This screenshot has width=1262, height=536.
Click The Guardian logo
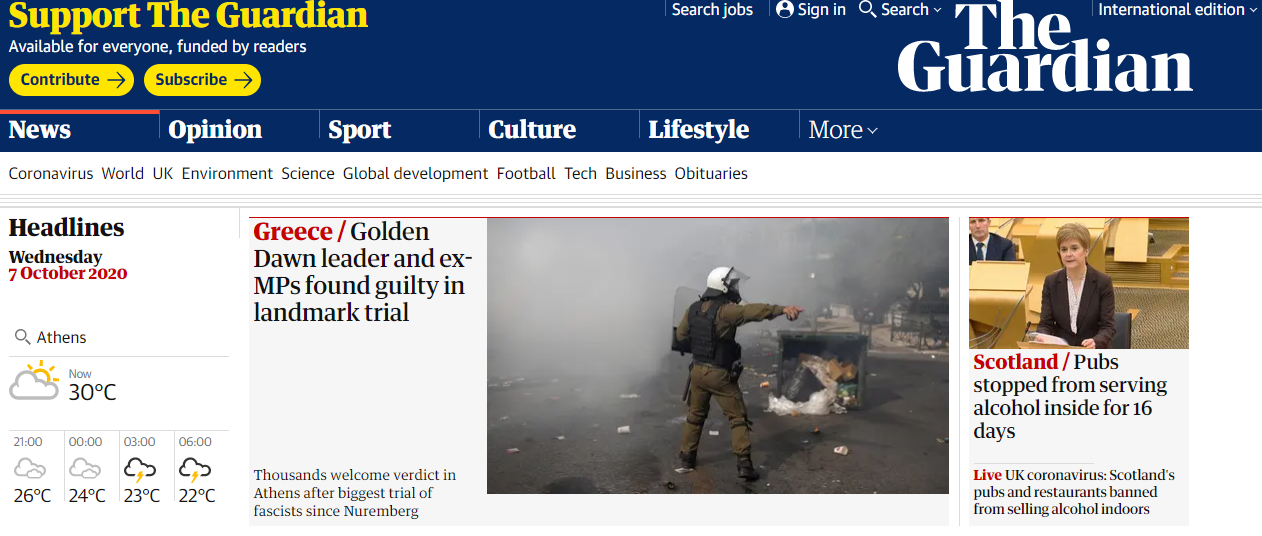tap(1045, 48)
